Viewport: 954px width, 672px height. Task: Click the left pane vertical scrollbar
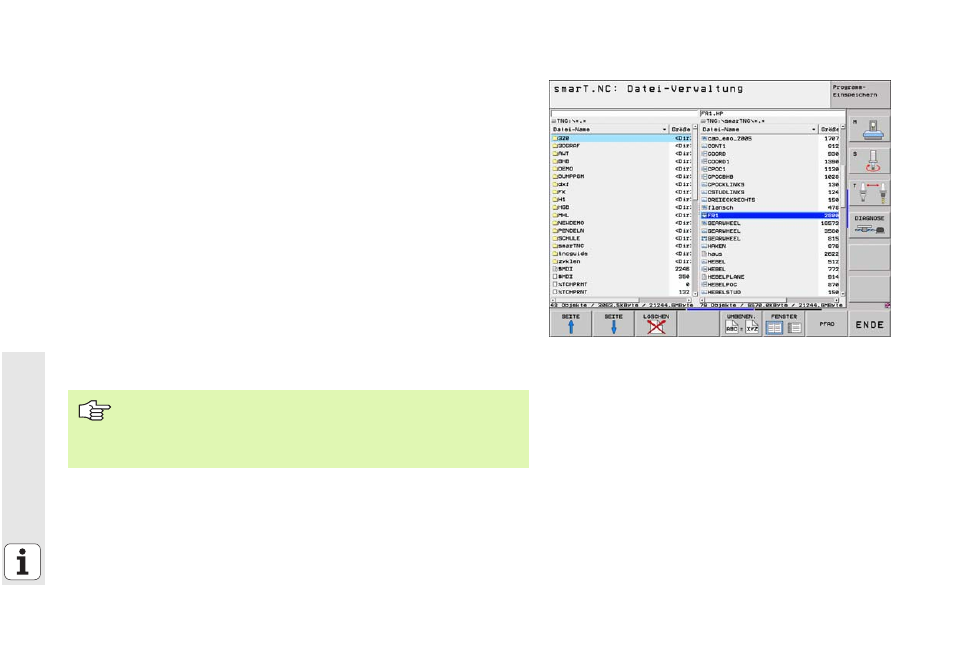[x=695, y=211]
